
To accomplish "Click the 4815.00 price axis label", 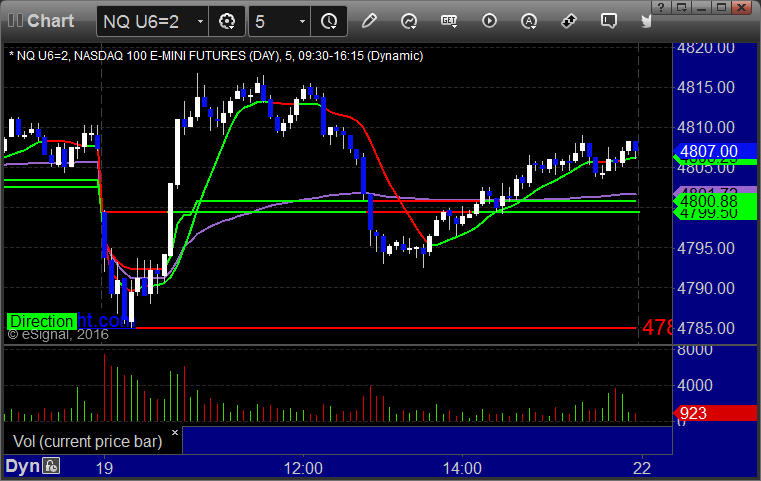I will coord(706,87).
